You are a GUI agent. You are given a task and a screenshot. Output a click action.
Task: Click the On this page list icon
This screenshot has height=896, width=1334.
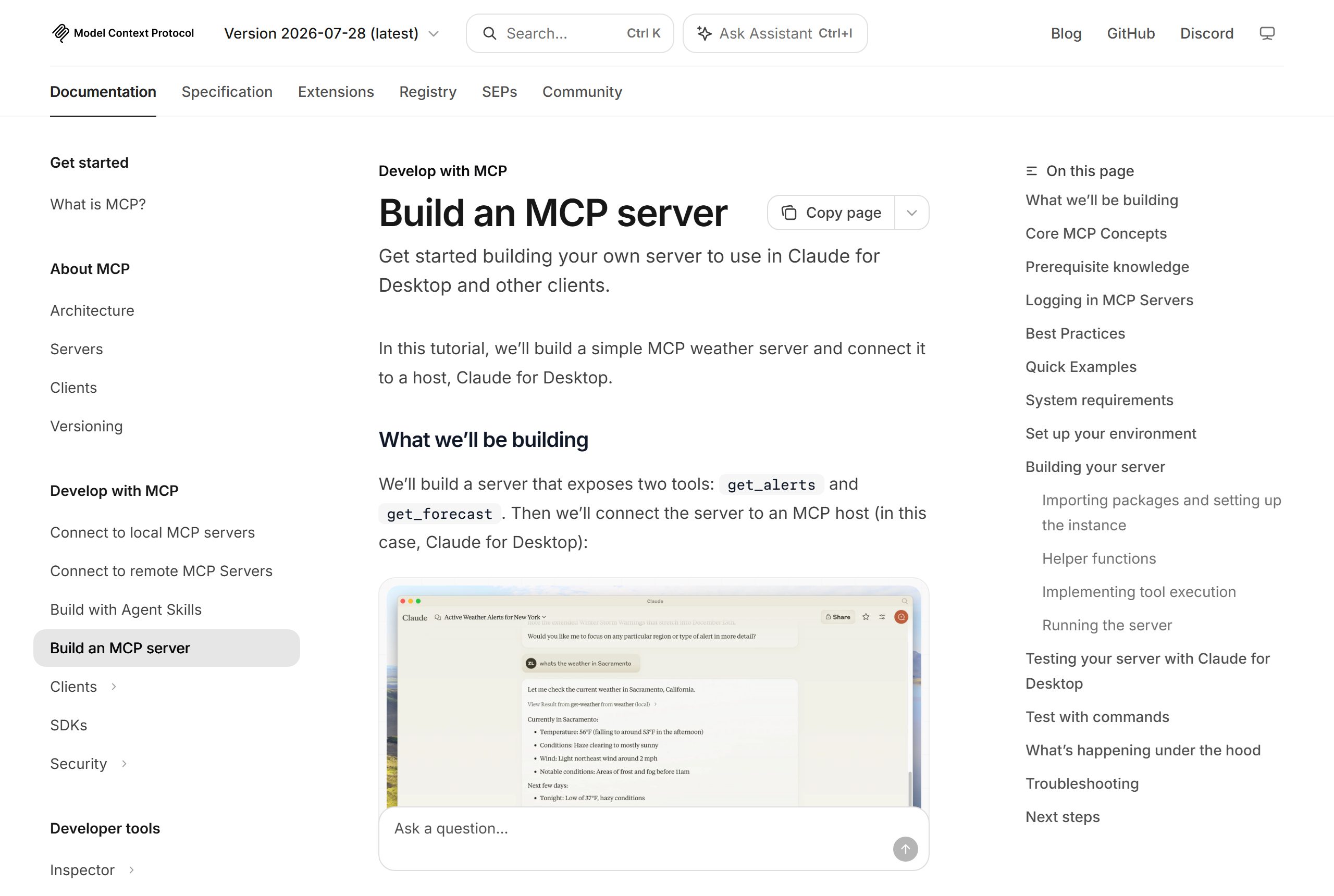[1032, 171]
